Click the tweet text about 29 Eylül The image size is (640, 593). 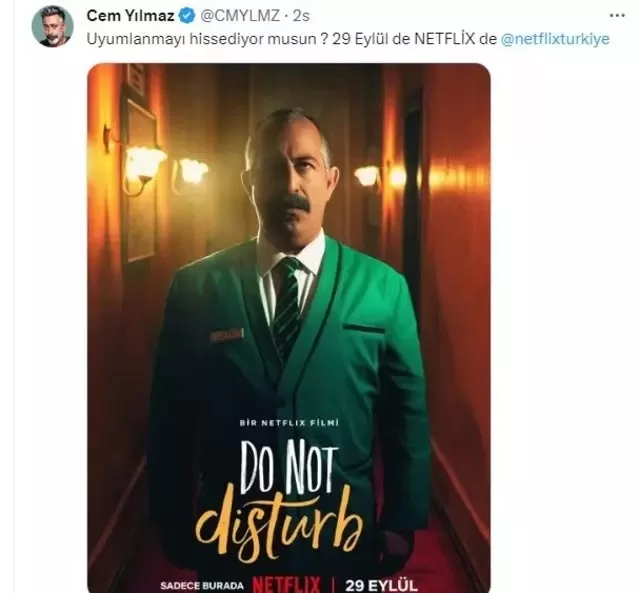point(292,39)
